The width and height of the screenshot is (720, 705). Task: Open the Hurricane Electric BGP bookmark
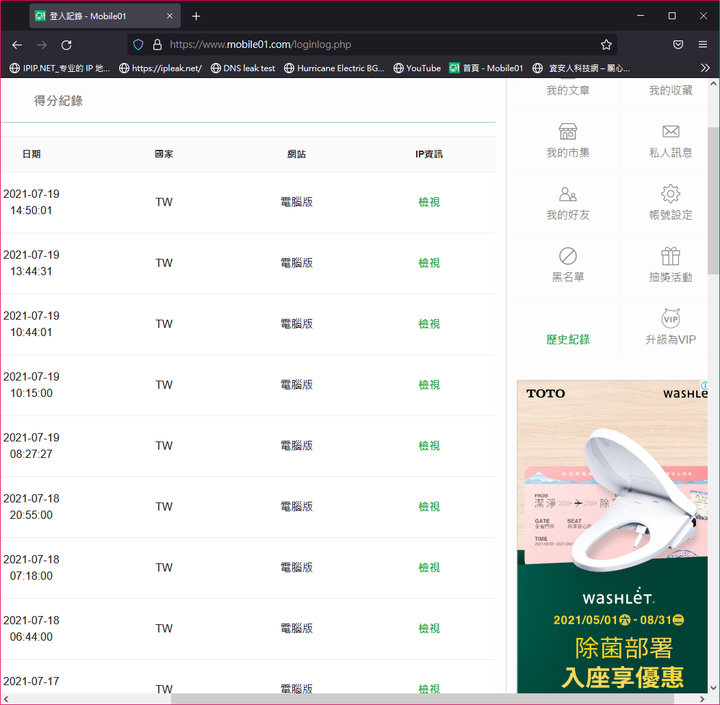coord(334,68)
